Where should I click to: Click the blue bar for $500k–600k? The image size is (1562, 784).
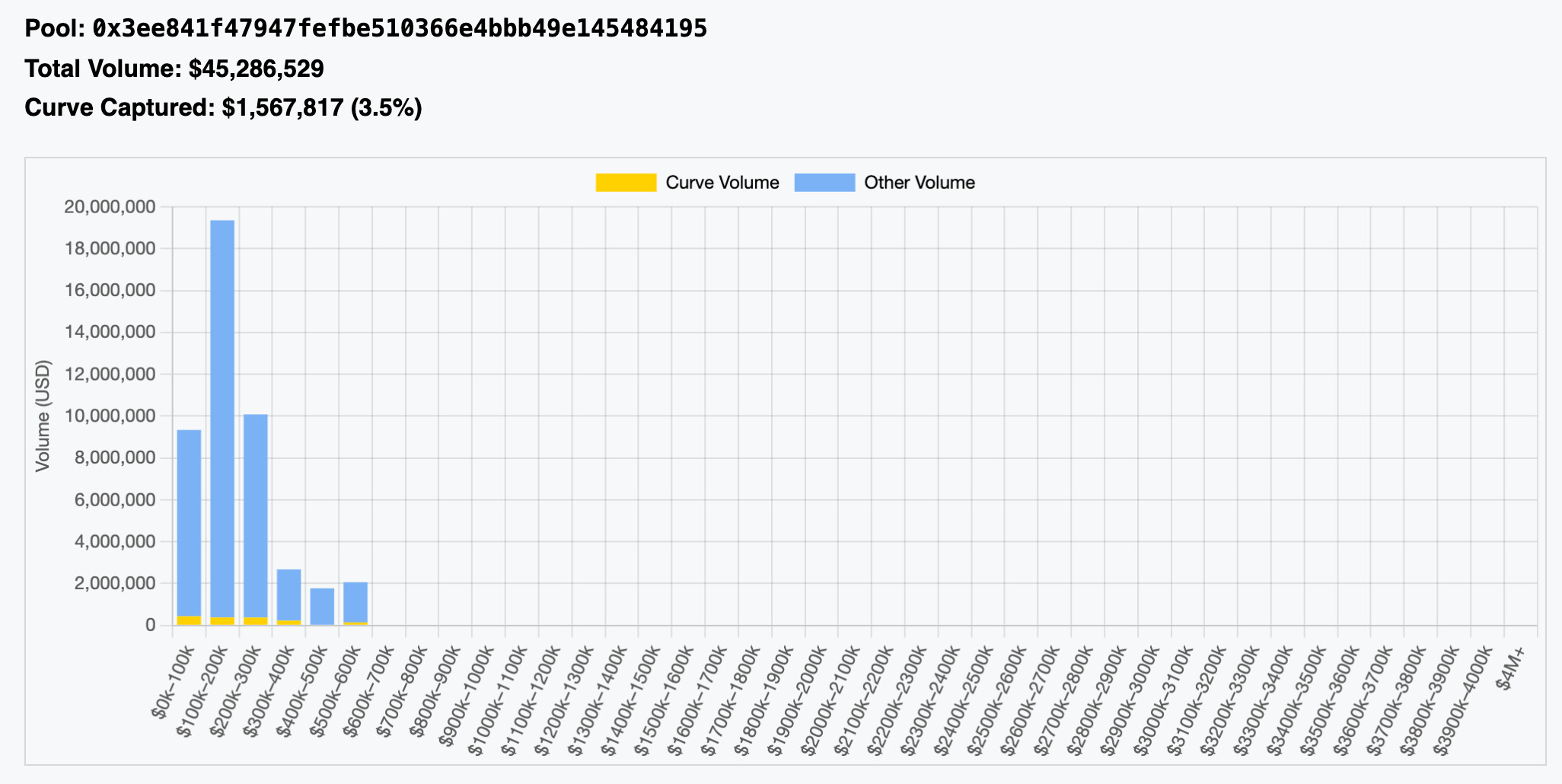tap(355, 602)
